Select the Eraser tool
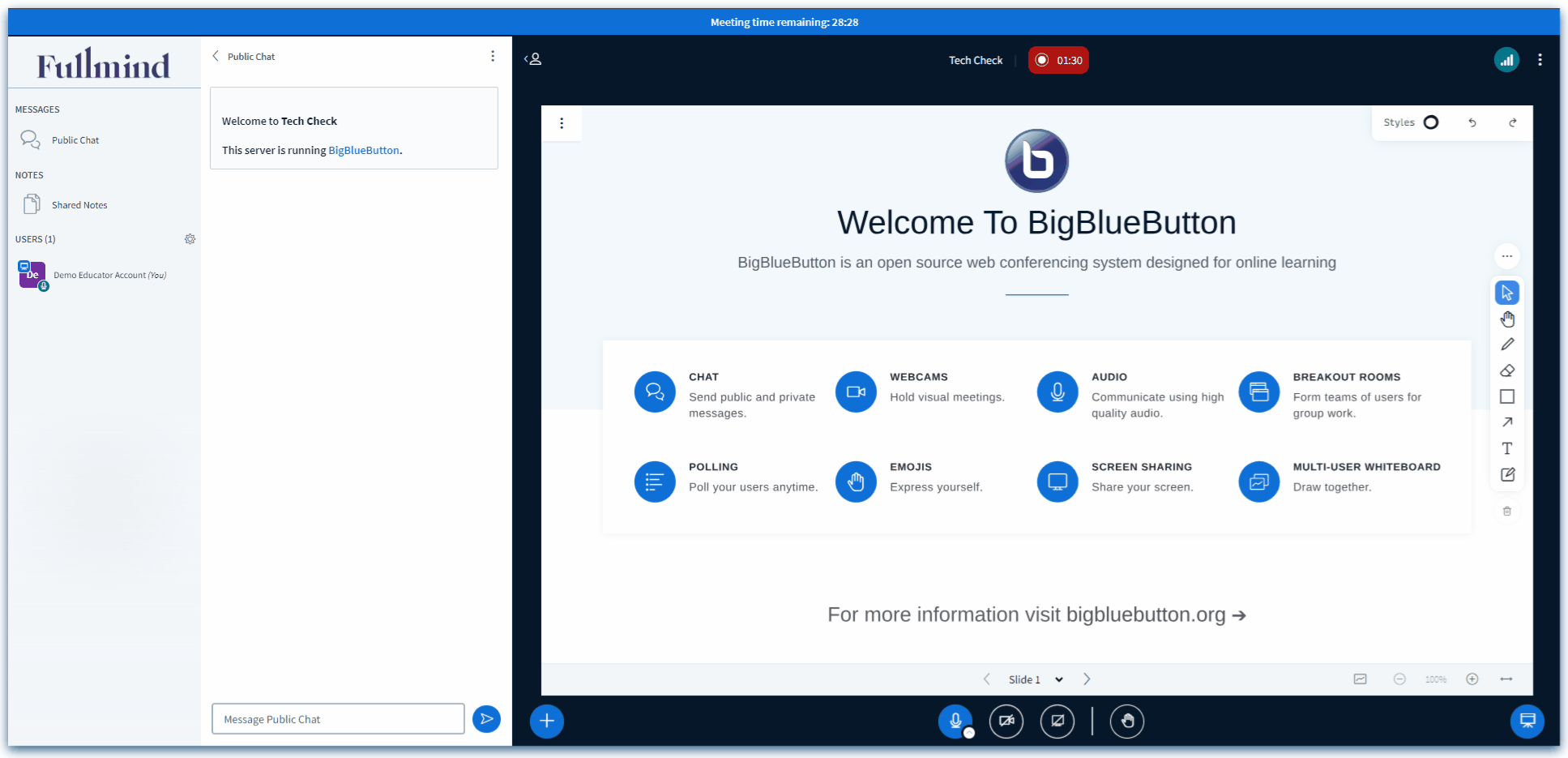 click(1506, 370)
